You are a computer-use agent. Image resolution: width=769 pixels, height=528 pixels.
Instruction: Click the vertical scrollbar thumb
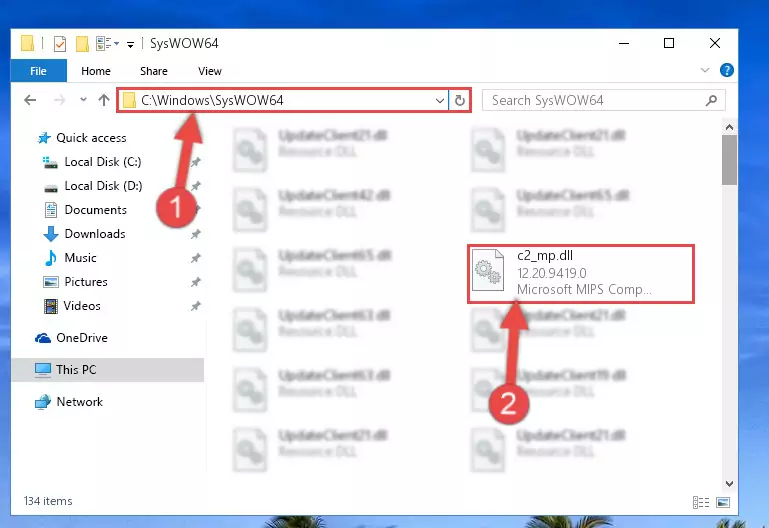tap(729, 160)
